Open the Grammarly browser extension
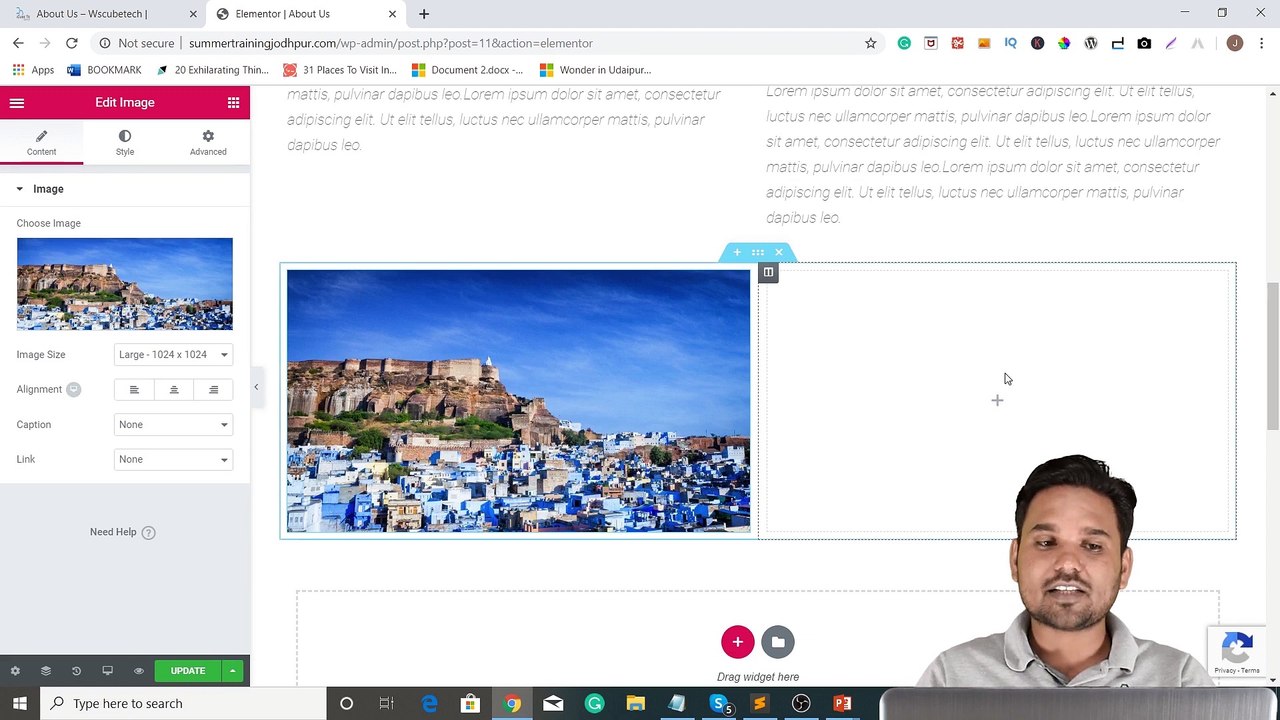The width and height of the screenshot is (1280, 720). [x=904, y=43]
